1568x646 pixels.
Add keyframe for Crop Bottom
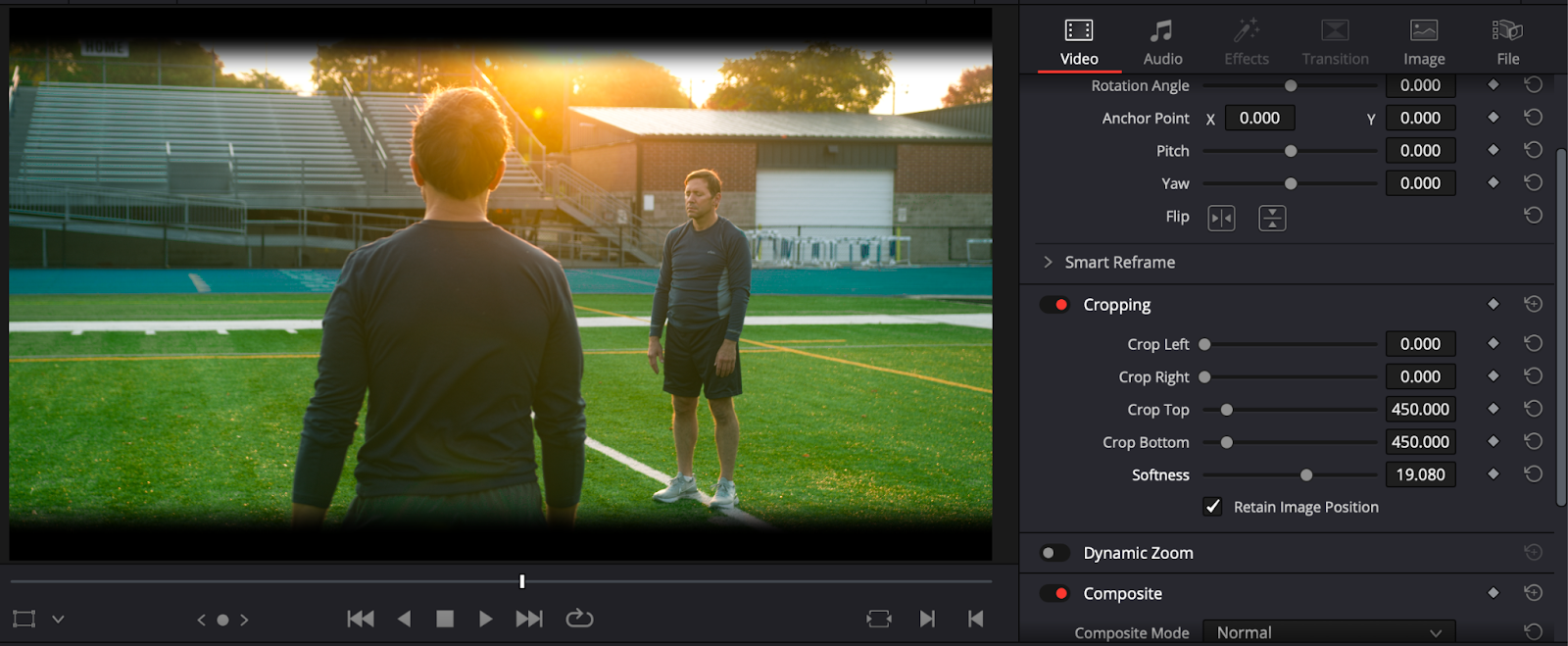pos(1494,441)
